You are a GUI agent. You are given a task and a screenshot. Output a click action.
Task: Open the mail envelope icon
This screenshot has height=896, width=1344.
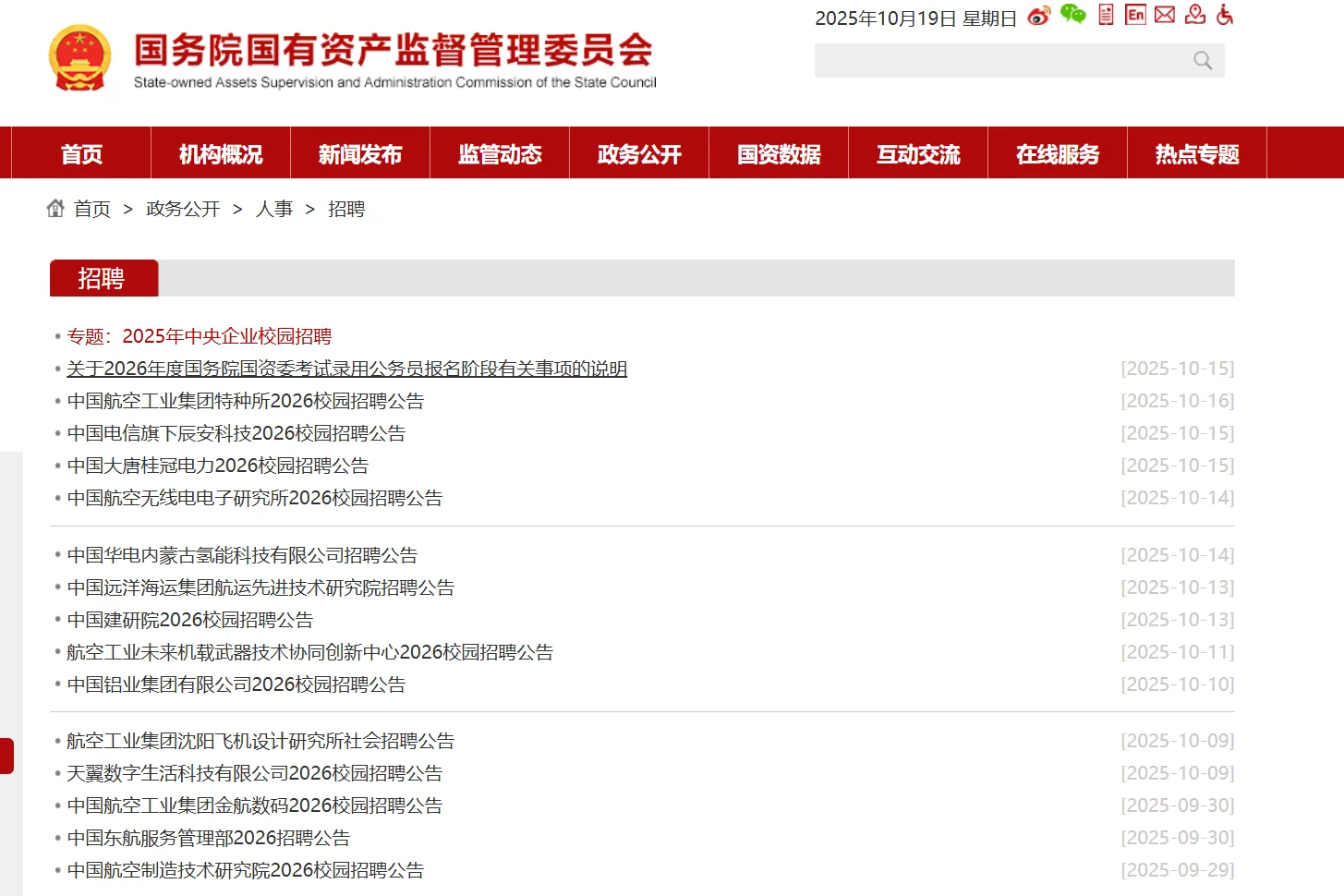tap(1165, 14)
